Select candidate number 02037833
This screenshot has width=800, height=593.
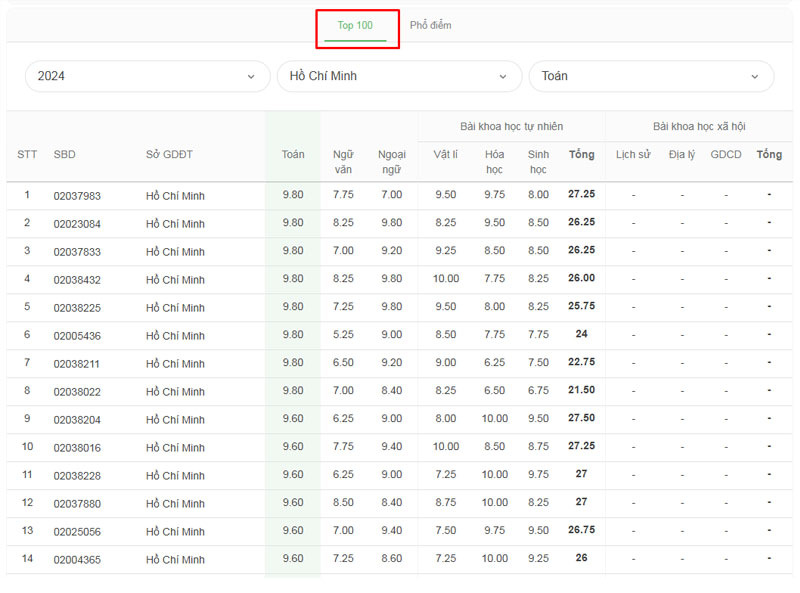coord(77,252)
